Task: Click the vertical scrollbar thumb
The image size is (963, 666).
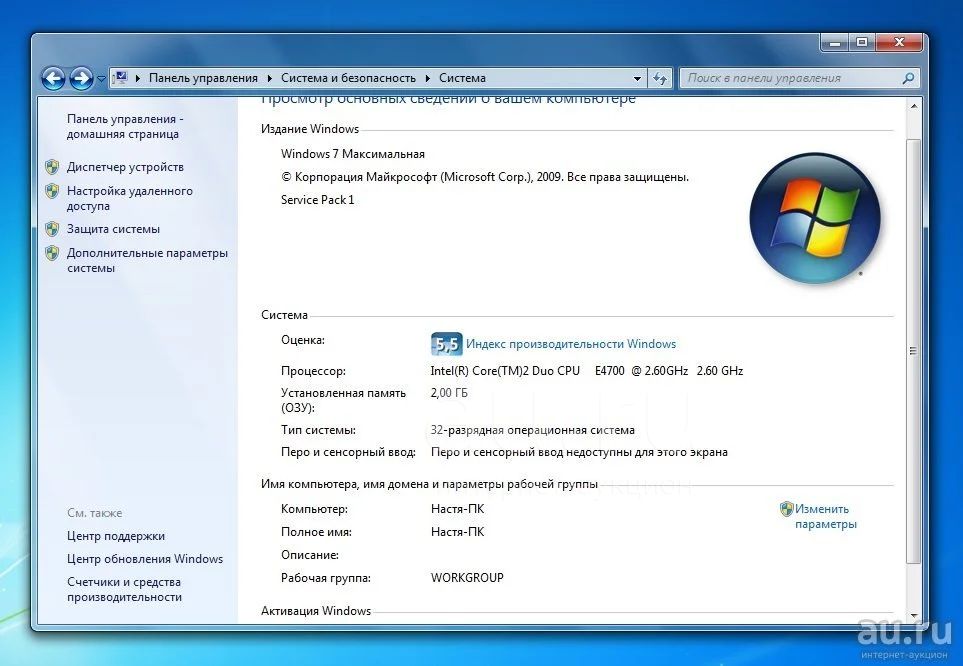Action: (913, 351)
